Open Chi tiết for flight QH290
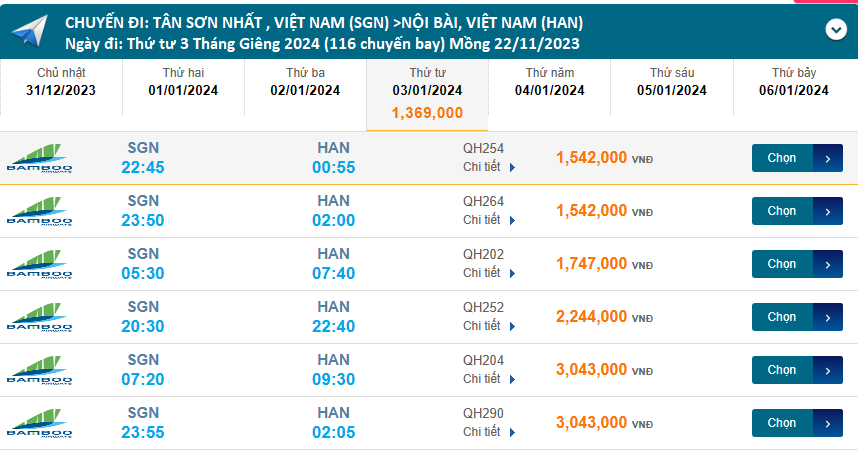Viewport: 858px width, 454px height. click(489, 432)
